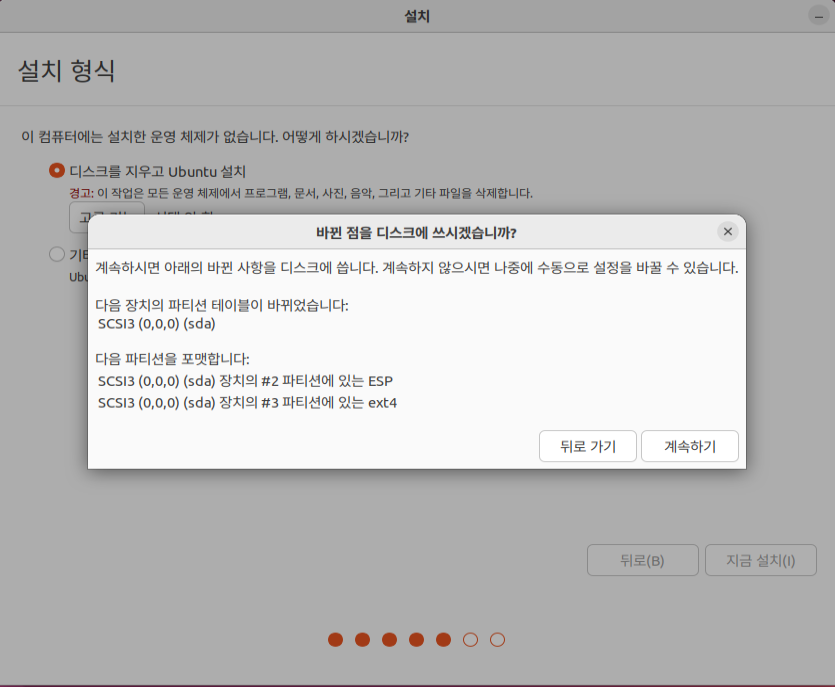Click the 뒤로(B) button in installer window
835x687 pixels.
point(643,560)
